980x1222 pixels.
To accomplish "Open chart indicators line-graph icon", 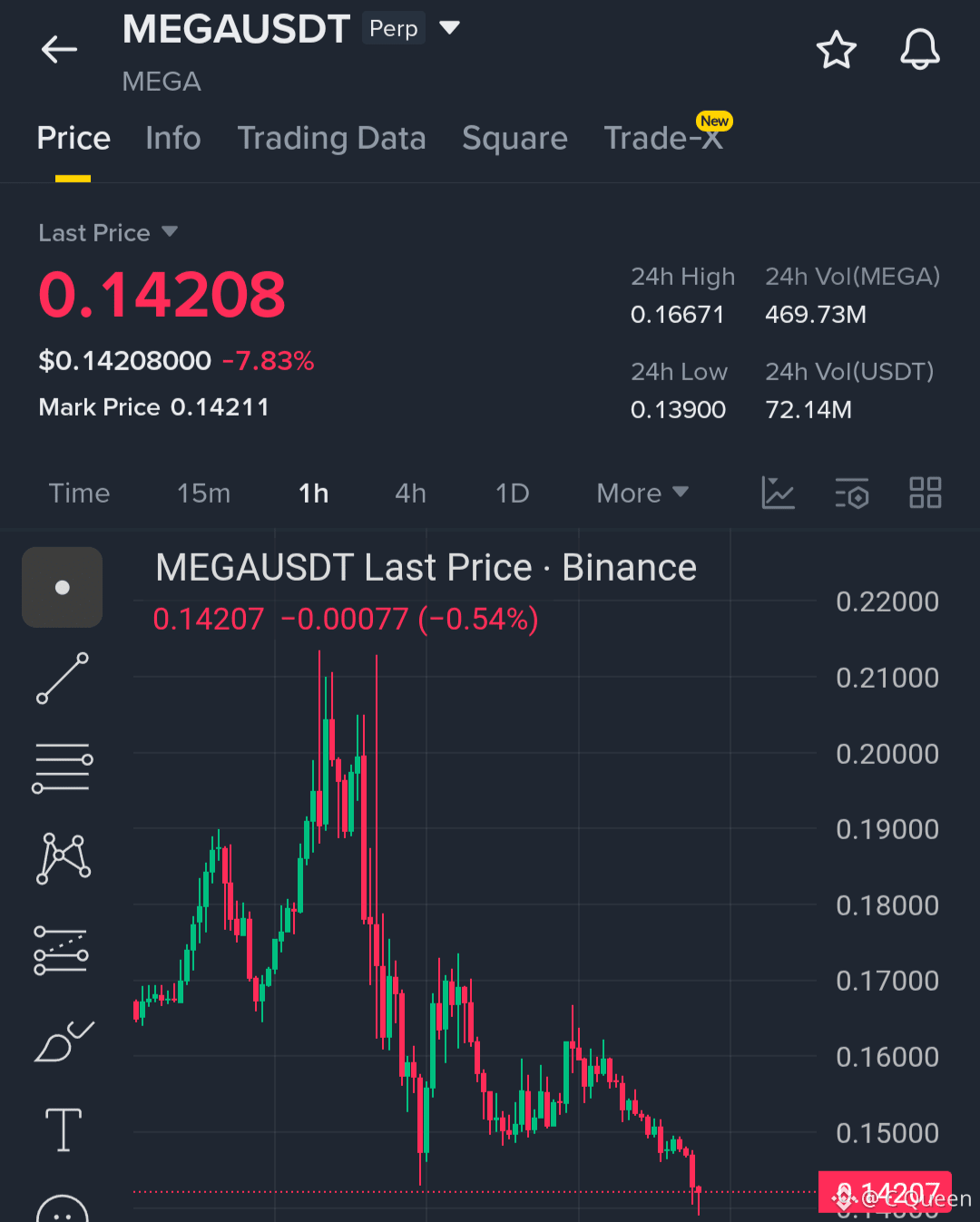I will pos(778,493).
